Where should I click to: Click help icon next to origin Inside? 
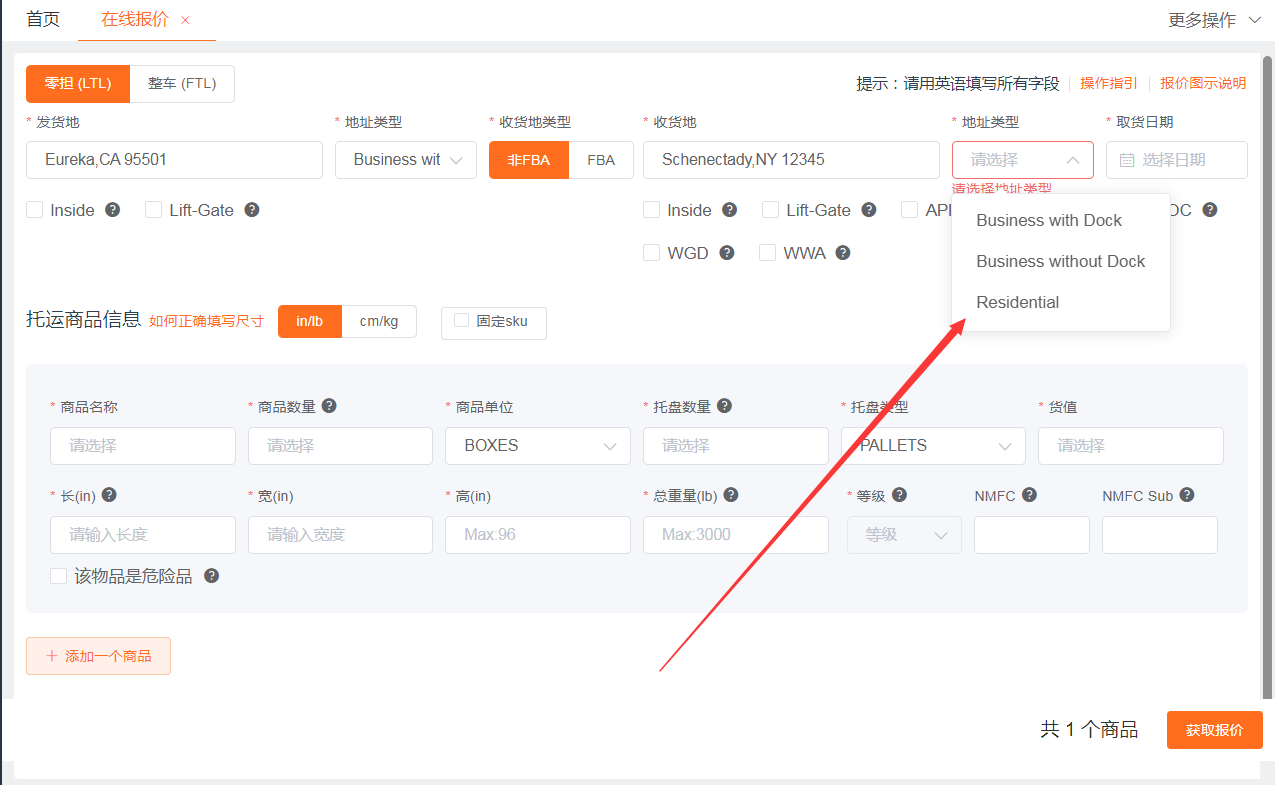[x=113, y=210]
